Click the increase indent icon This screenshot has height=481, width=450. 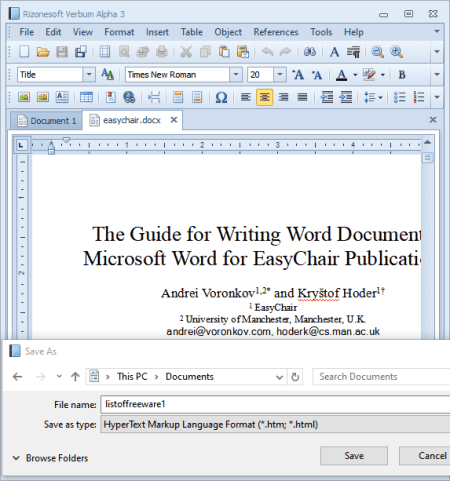tap(346, 97)
